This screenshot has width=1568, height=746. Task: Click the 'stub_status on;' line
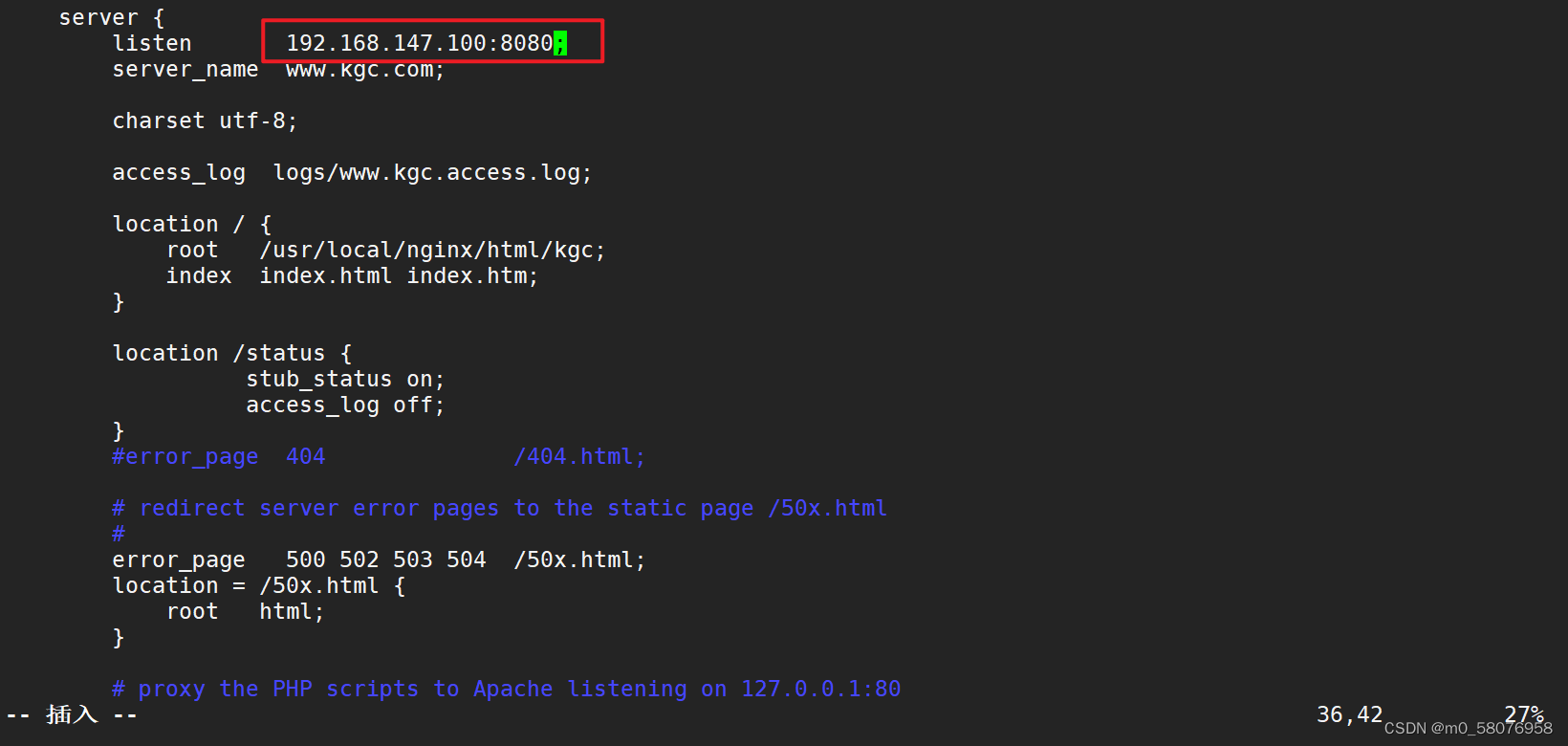(346, 380)
